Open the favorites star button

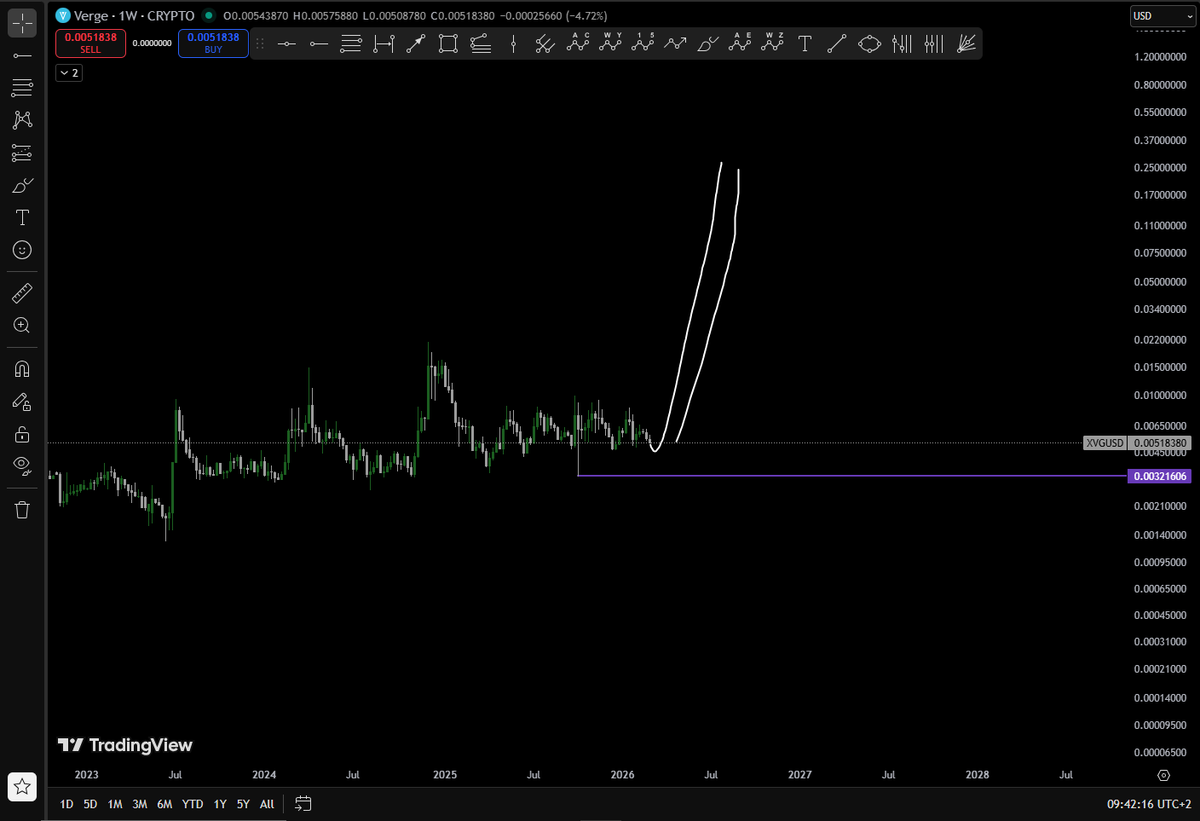[22, 787]
